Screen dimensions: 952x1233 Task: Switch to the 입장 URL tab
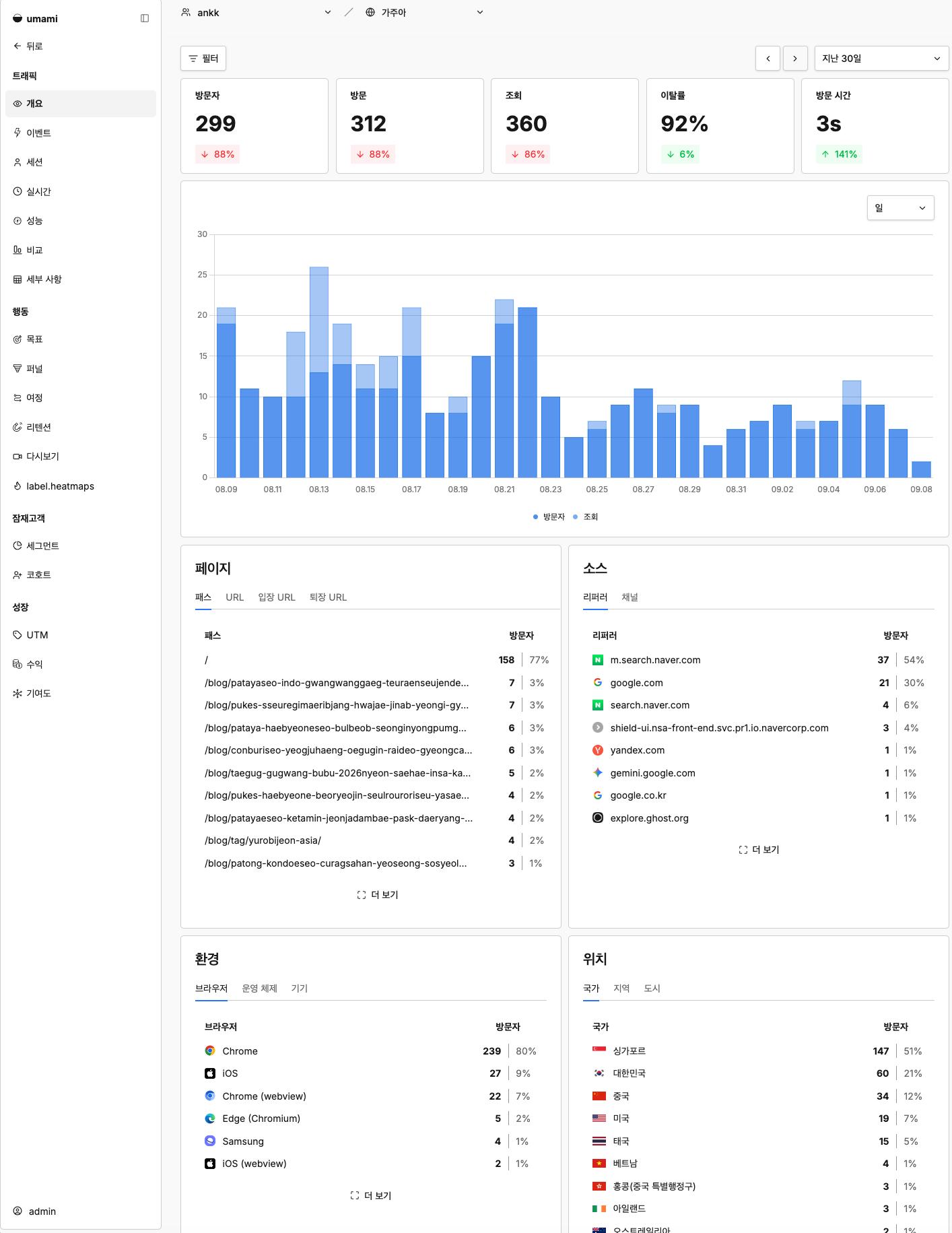277,597
